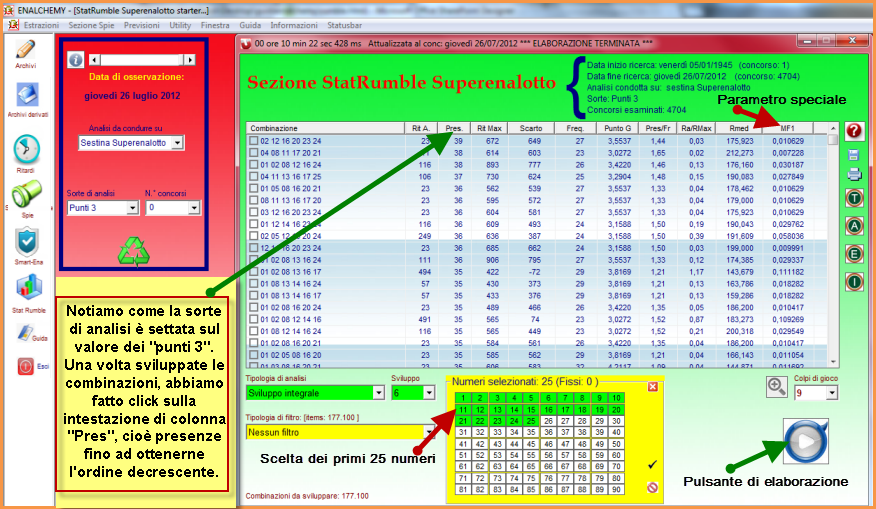Click the green circular E button

(x=854, y=254)
